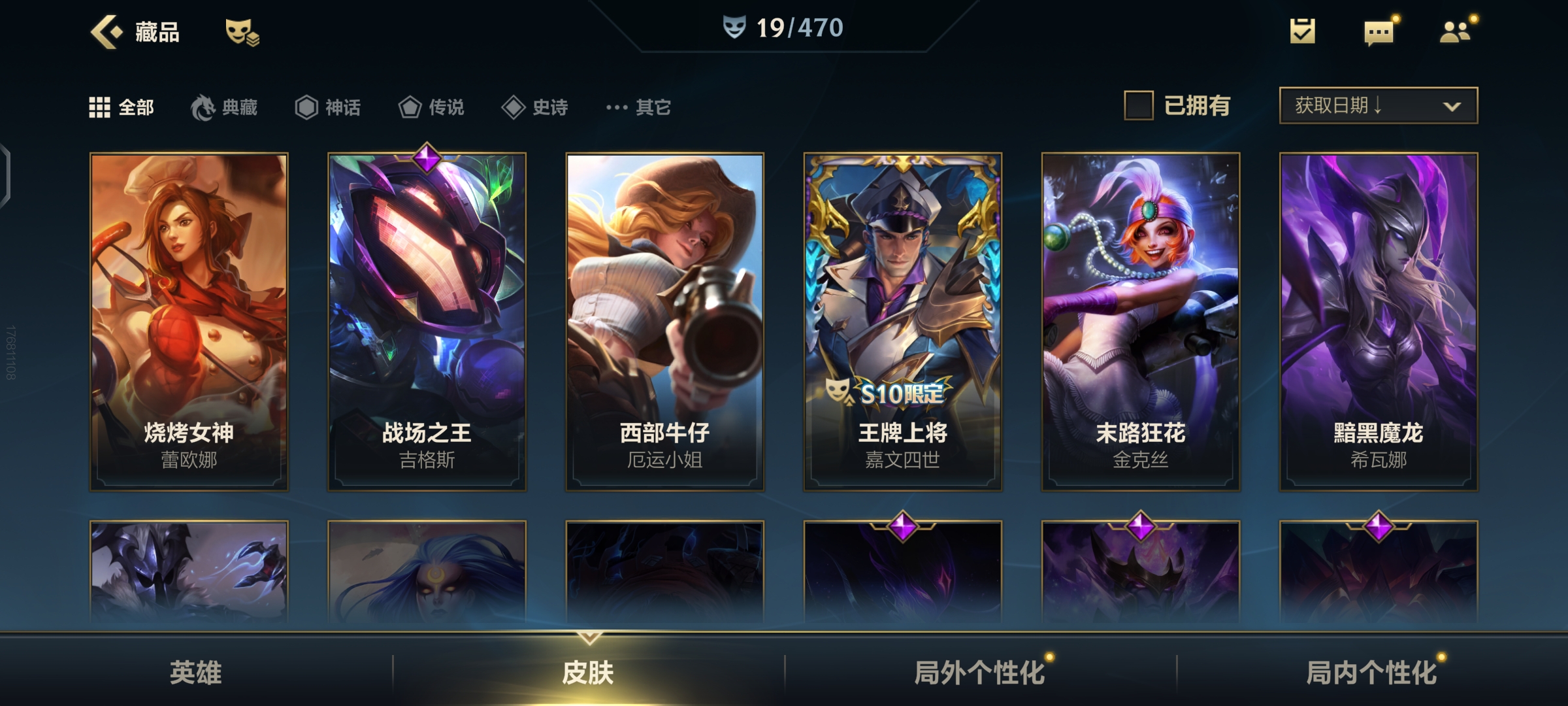Filter by 典藏 dragon icon
Screen dimensions: 1568x706
(x=224, y=107)
